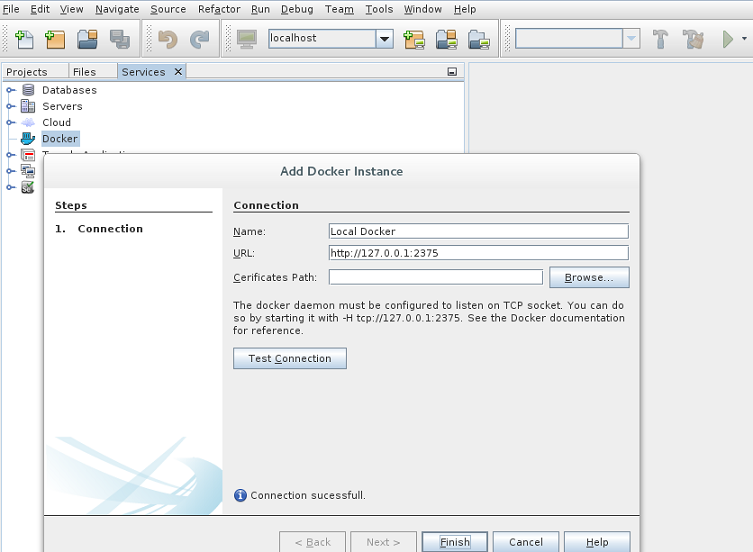Image resolution: width=753 pixels, height=552 pixels.
Task: Click the Test Connection button
Action: coord(290,358)
